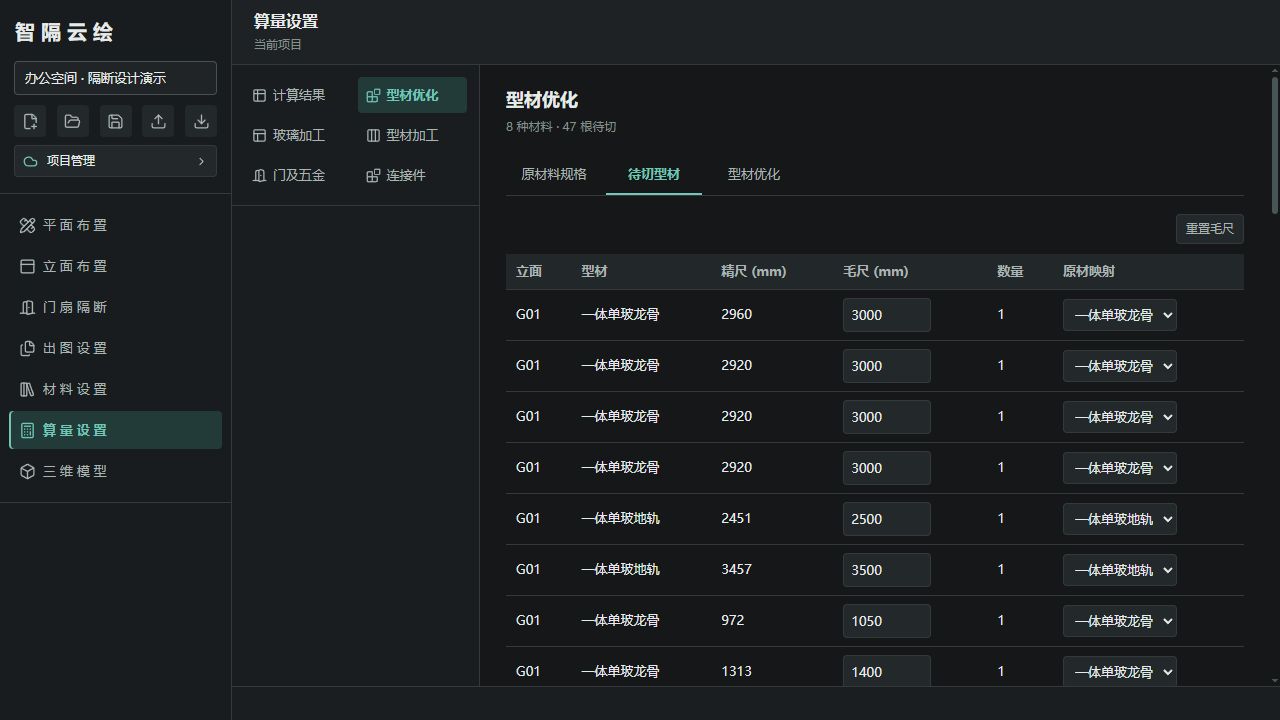Click the 毛尺 field showing 3500
Screen dimensions: 1280x720
[887, 570]
